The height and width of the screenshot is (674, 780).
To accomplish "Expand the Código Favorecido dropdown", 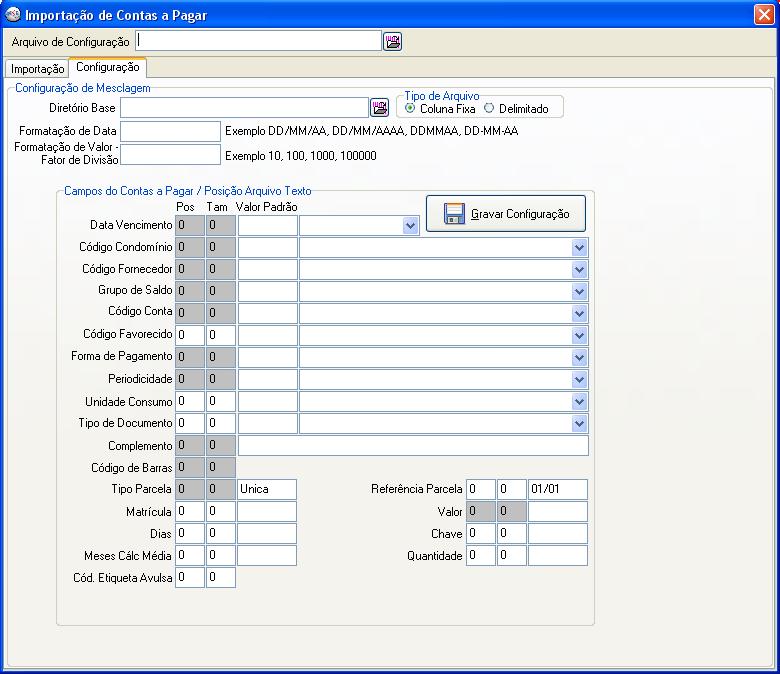I will (579, 336).
